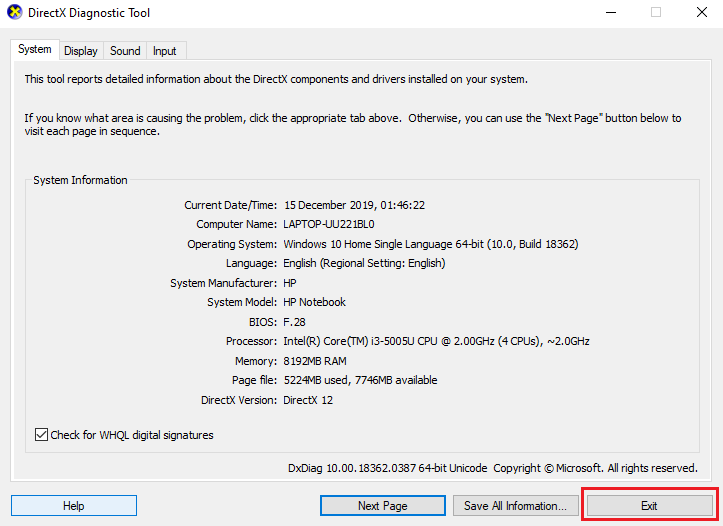
Task: Click the DirectX Diagnostic Tool title icon
Action: (x=14, y=12)
